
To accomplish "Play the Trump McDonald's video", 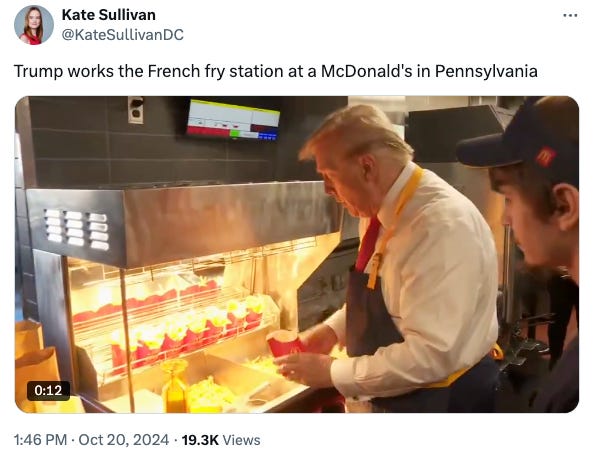I will tap(297, 254).
